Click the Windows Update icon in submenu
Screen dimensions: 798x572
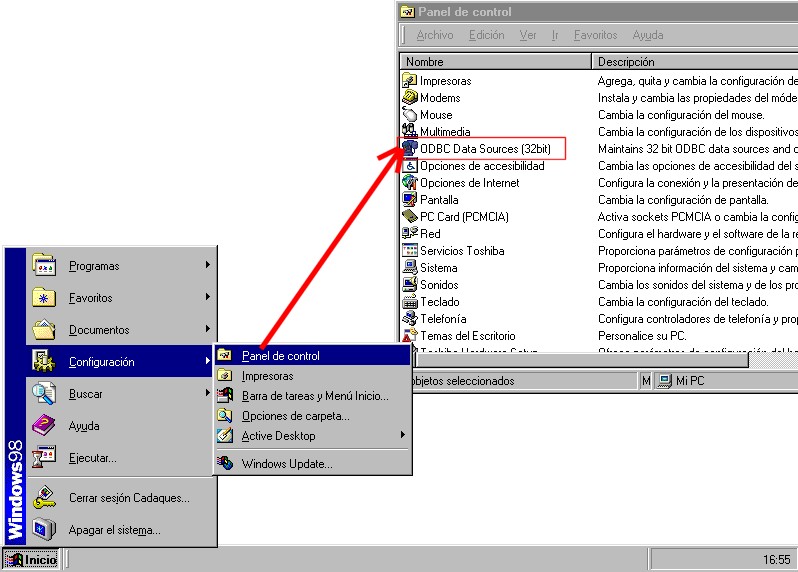[x=224, y=463]
